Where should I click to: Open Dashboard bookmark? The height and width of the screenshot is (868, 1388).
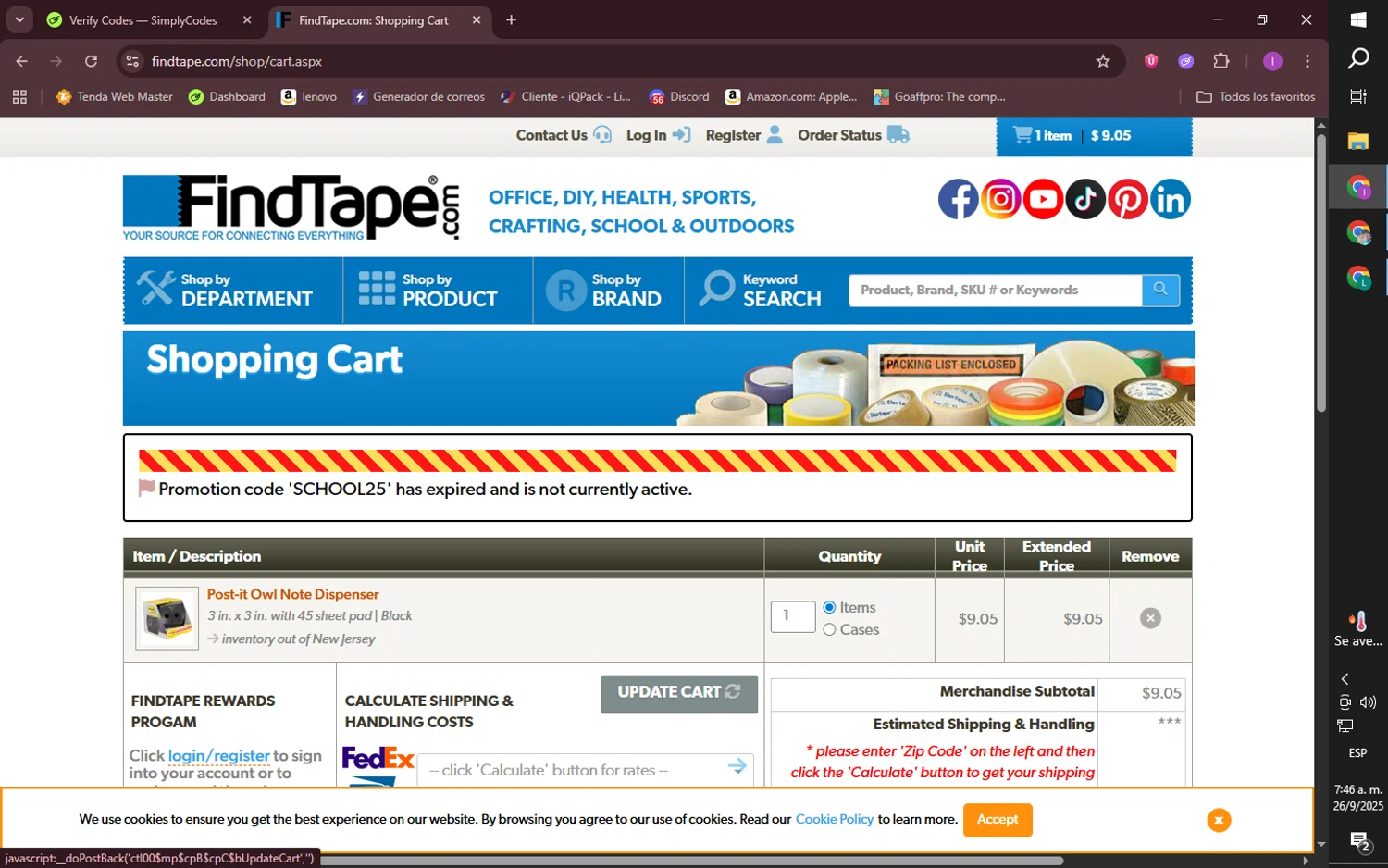tap(227, 96)
